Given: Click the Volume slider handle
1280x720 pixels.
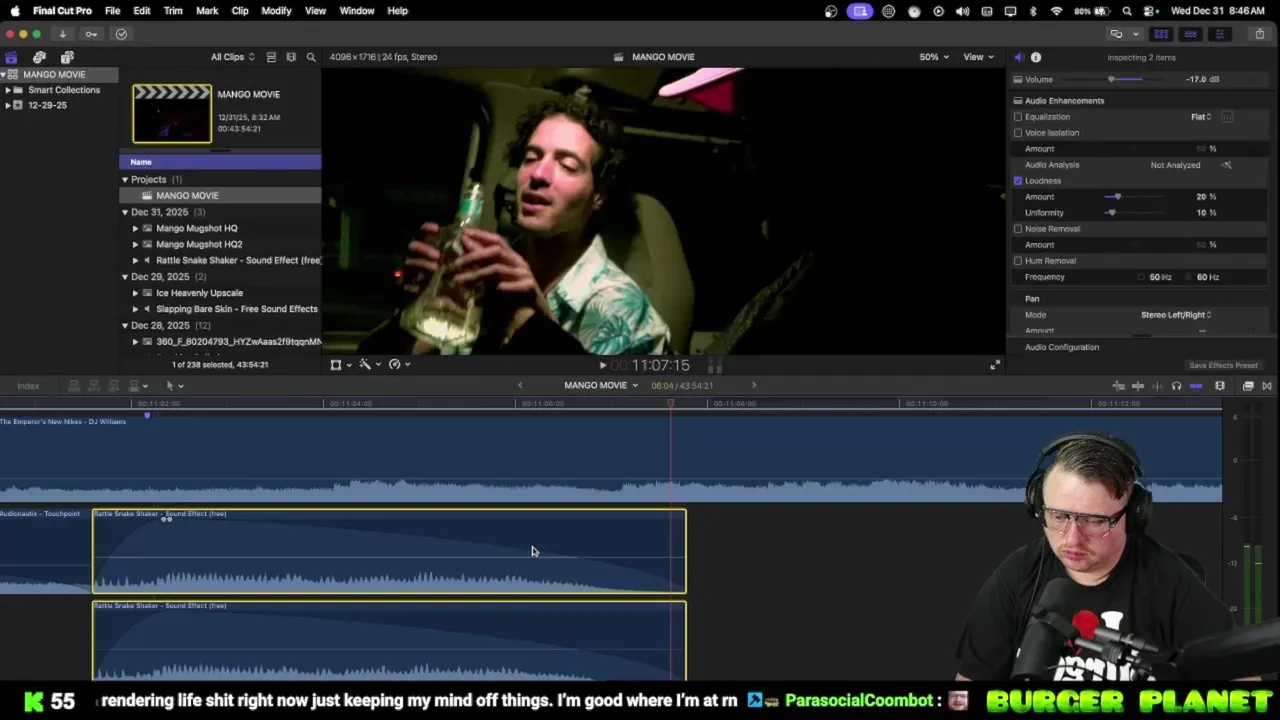Looking at the screenshot, I should click(x=1111, y=79).
